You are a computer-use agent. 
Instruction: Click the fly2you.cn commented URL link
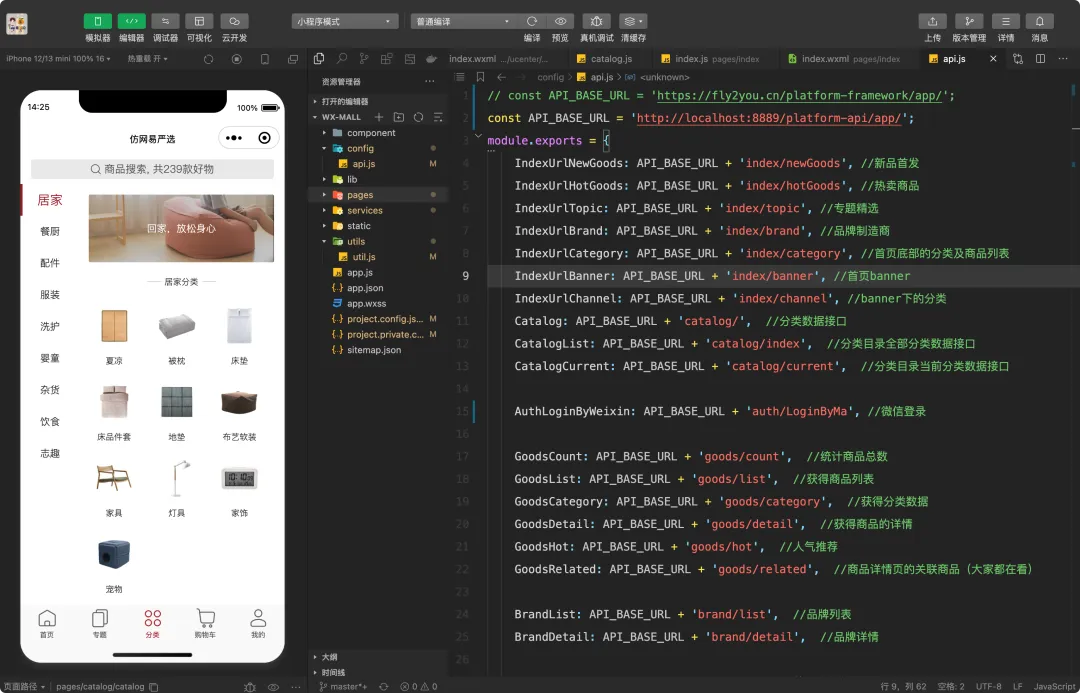(x=799, y=96)
